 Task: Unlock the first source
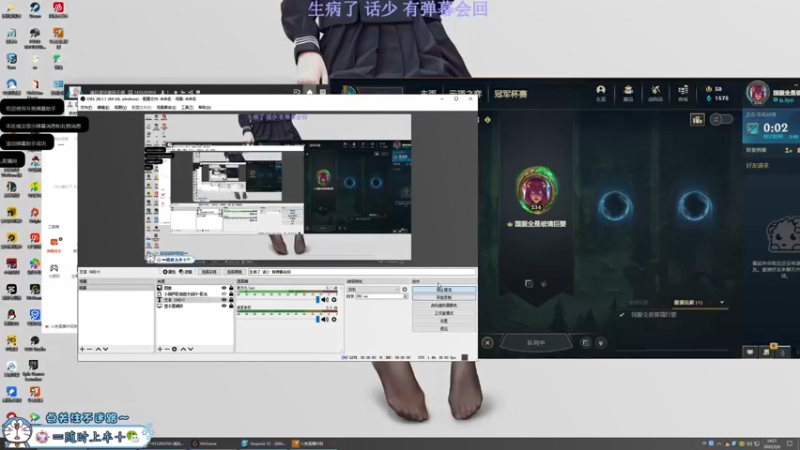pyautogui.click(x=231, y=288)
